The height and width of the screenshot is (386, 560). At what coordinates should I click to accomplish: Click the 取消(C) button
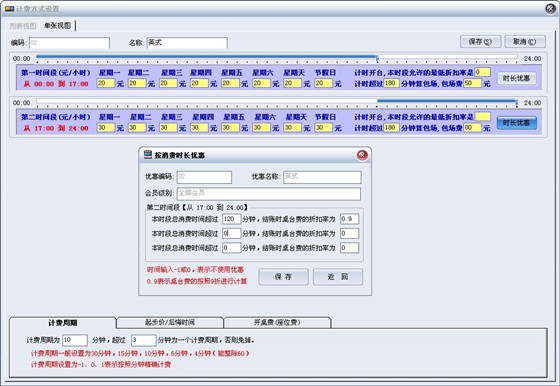tap(525, 42)
